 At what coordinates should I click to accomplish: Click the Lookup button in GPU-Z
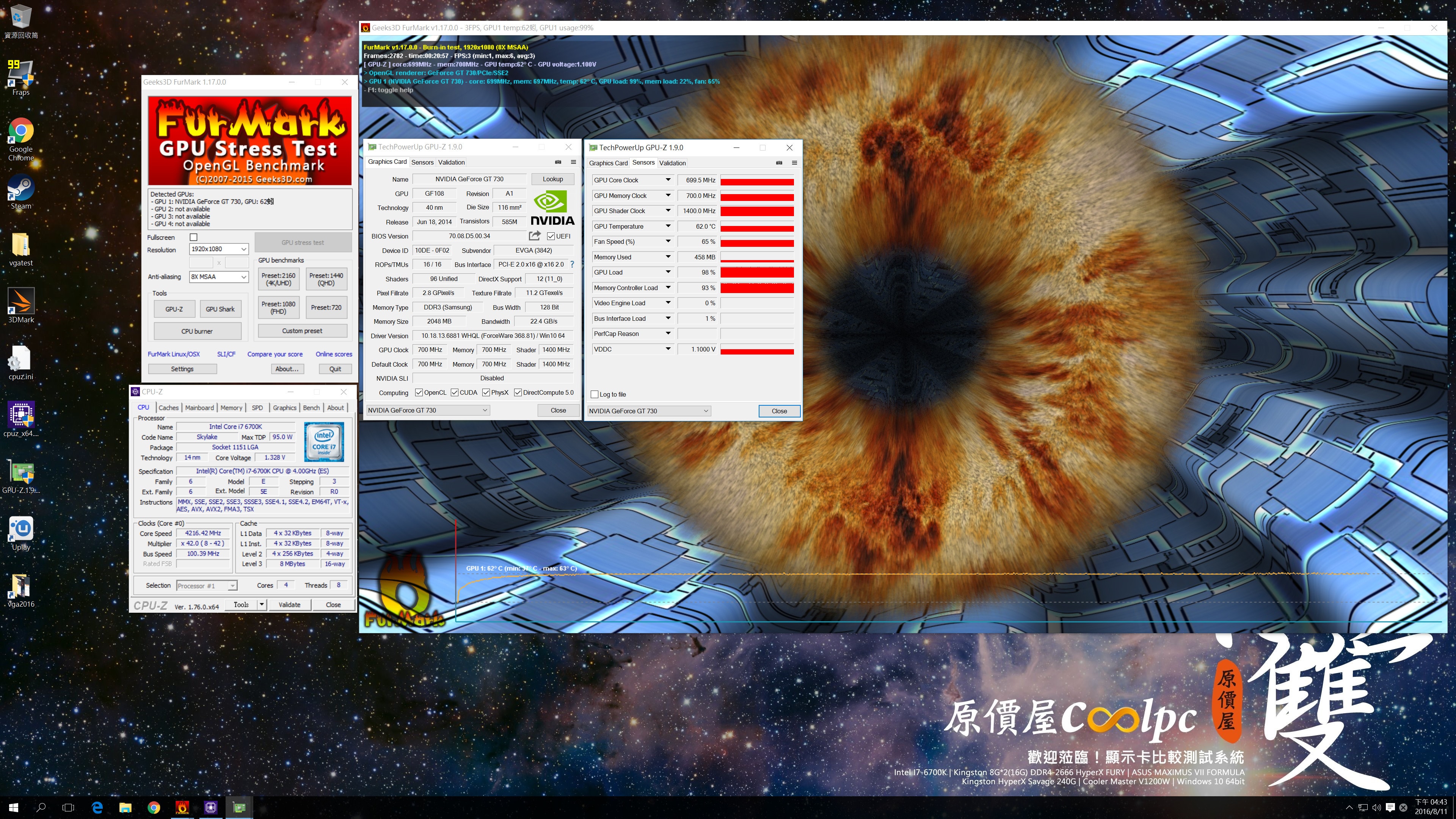point(553,179)
